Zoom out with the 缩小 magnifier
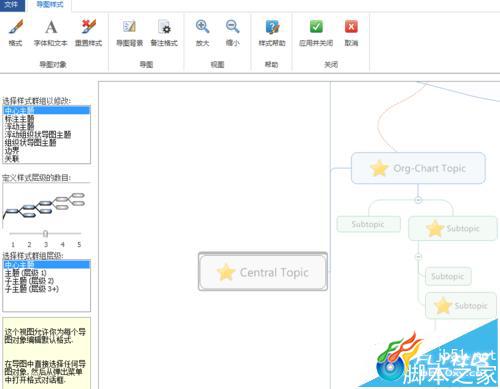This screenshot has width=500, height=389. coord(232,33)
